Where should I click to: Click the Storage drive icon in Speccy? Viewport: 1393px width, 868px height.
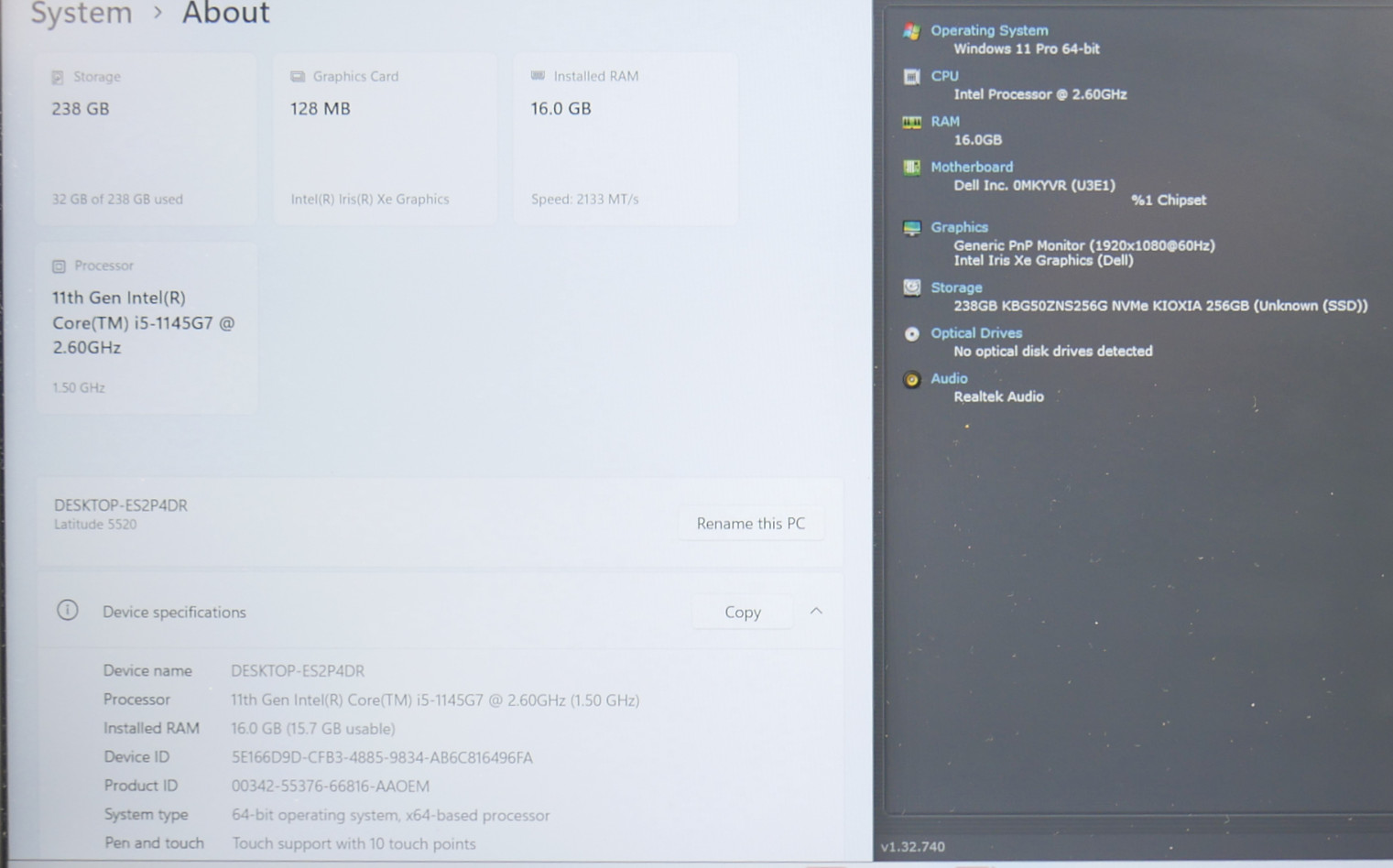[911, 288]
